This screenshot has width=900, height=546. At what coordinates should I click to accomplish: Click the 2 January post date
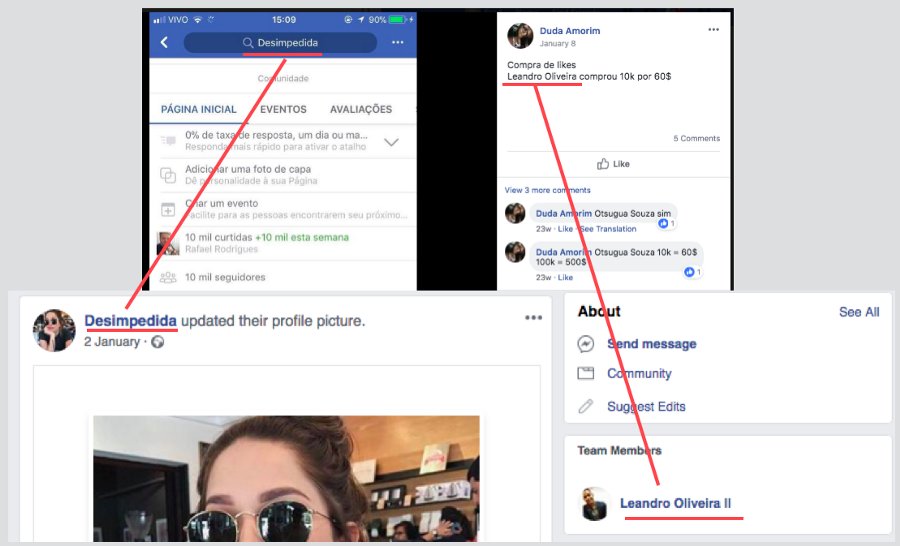point(112,342)
